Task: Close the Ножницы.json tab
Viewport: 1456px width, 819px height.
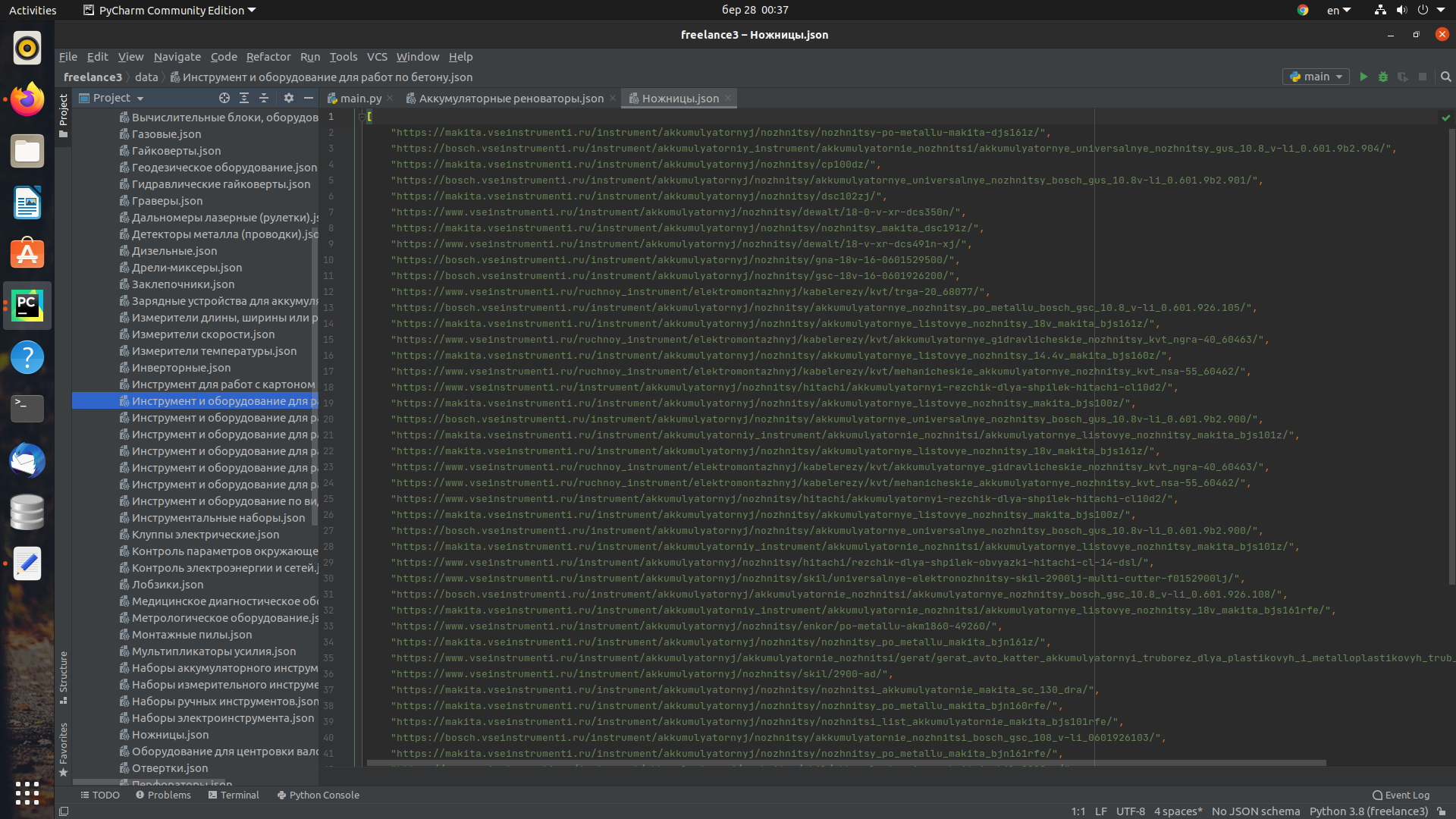Action: 728,98
